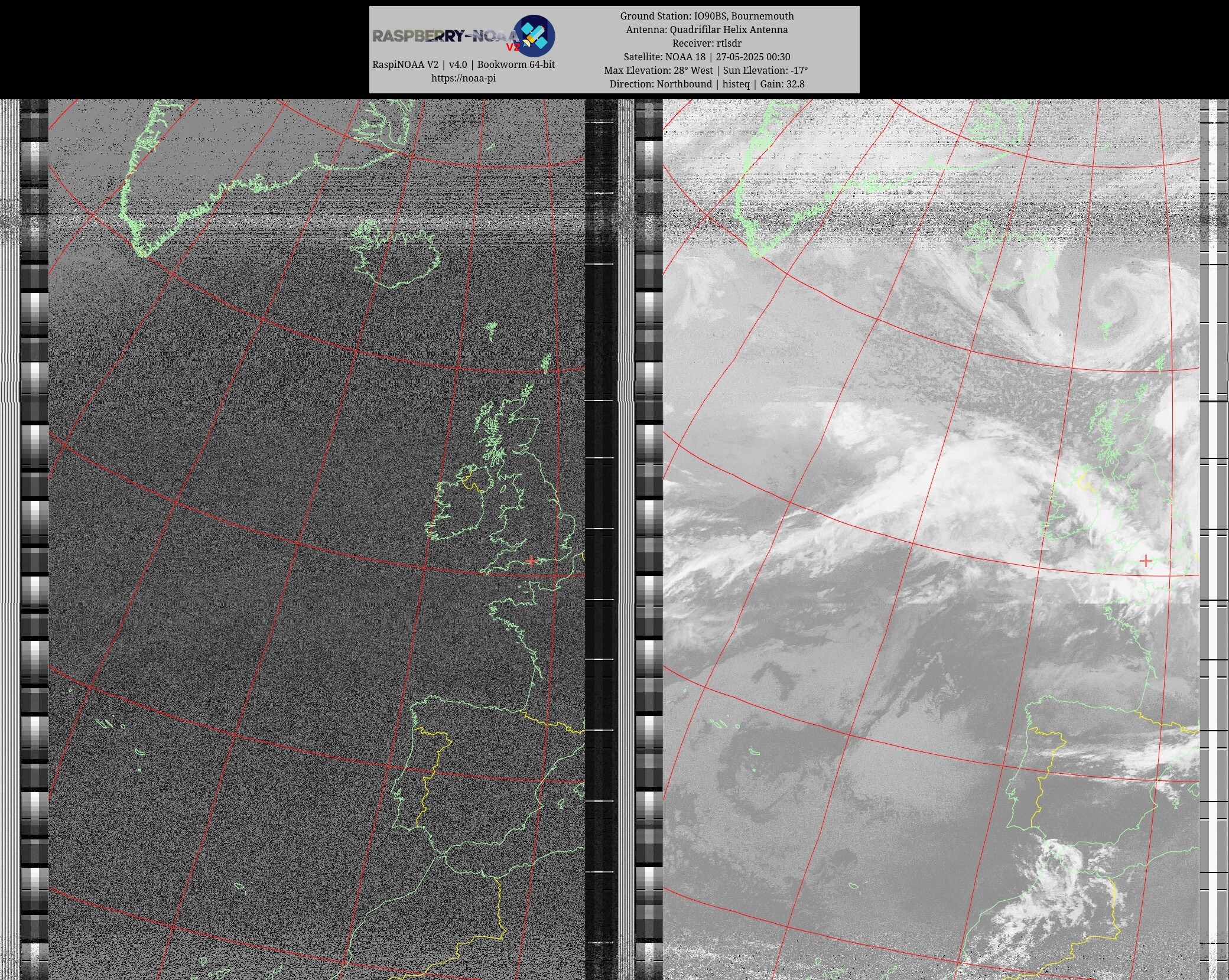Click the "Receiver: rtlsdr" line

[x=707, y=43]
